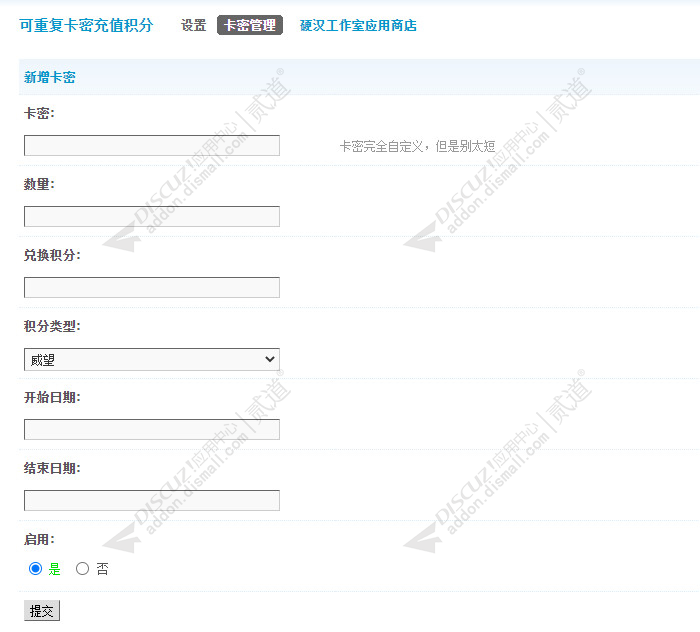
Task: Focus the 开始日期 input field
Action: click(152, 429)
